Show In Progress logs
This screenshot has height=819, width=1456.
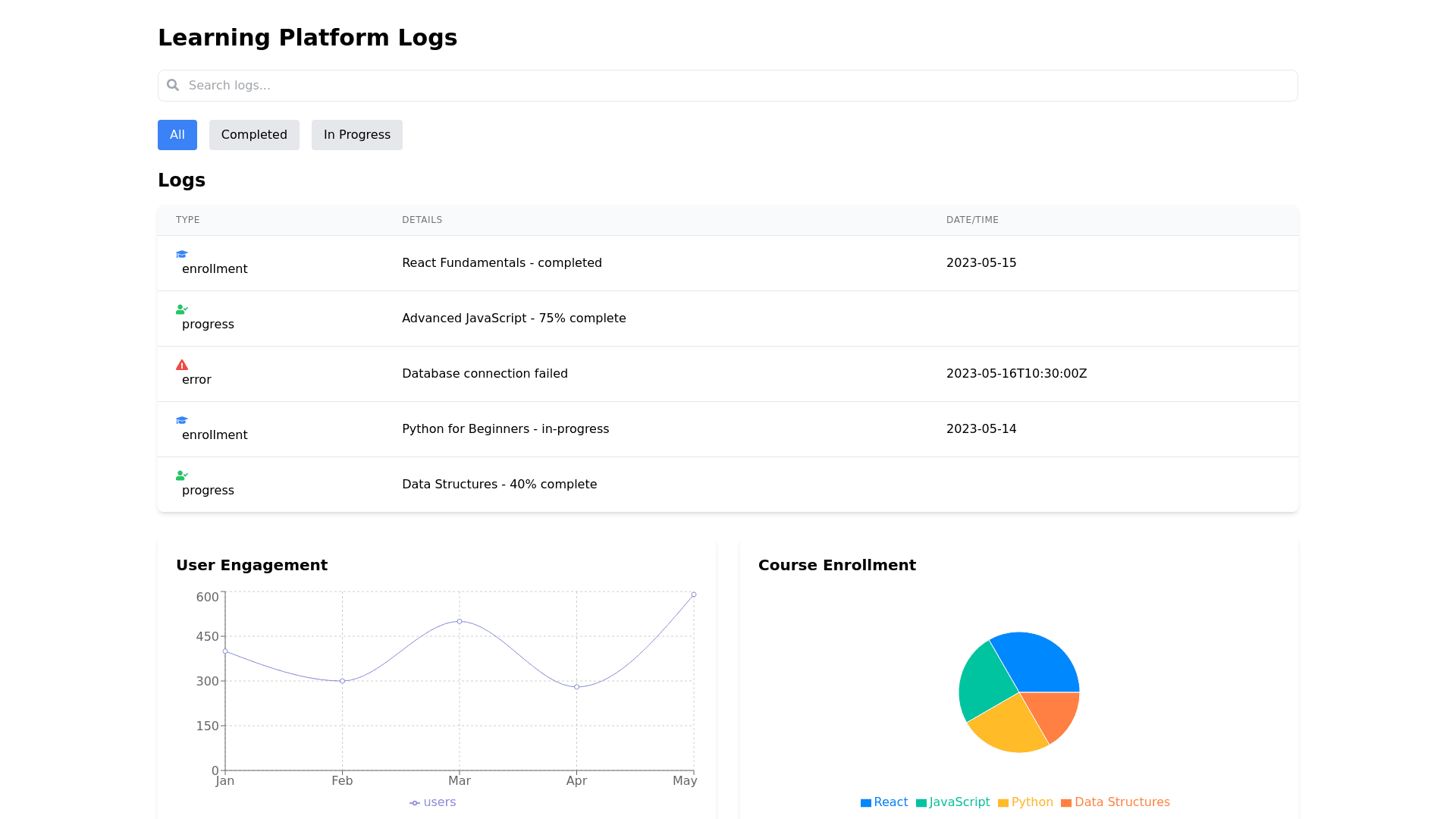[x=356, y=135]
